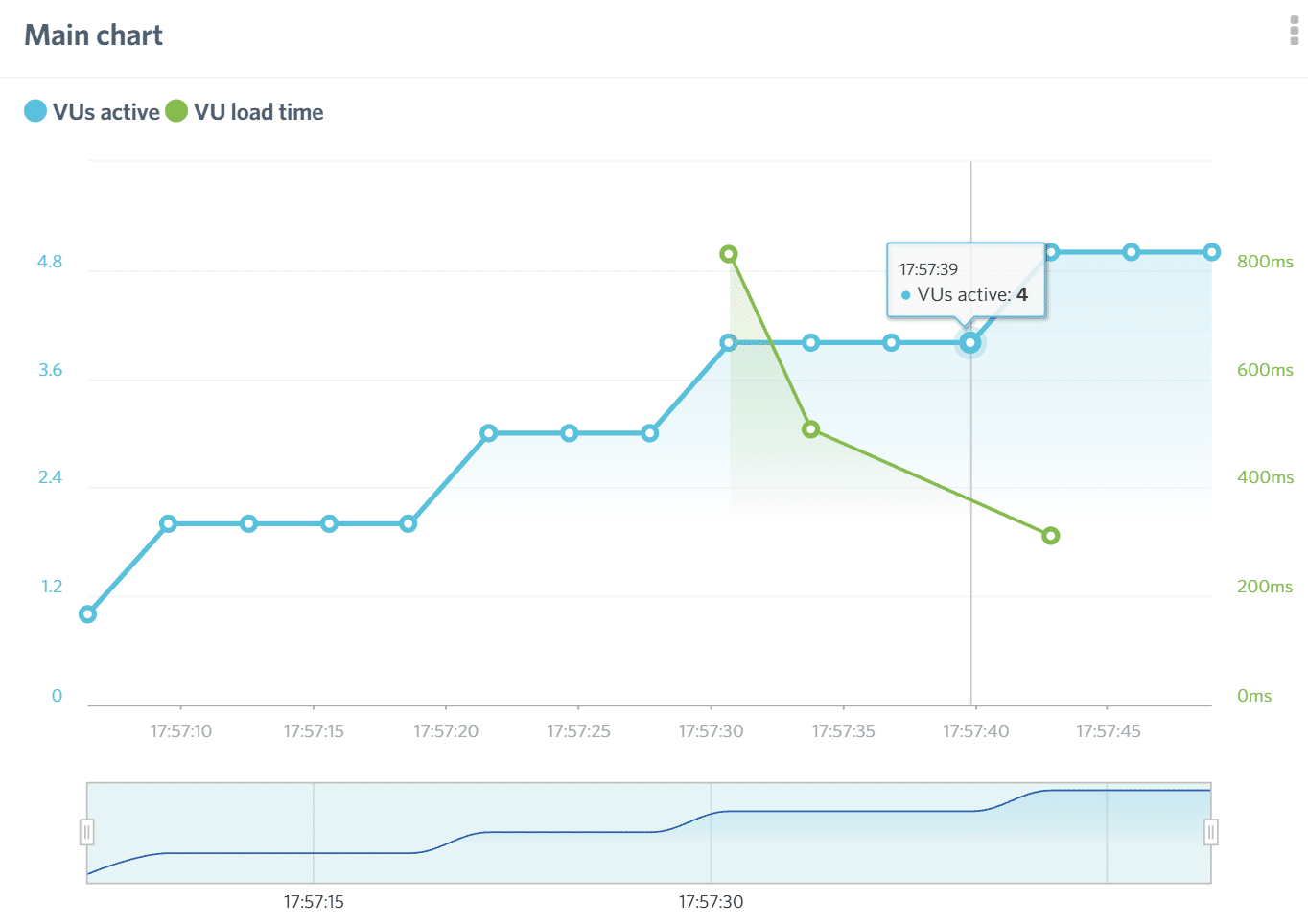
Task: Toggle the VU load time legend series
Action: tap(258, 112)
